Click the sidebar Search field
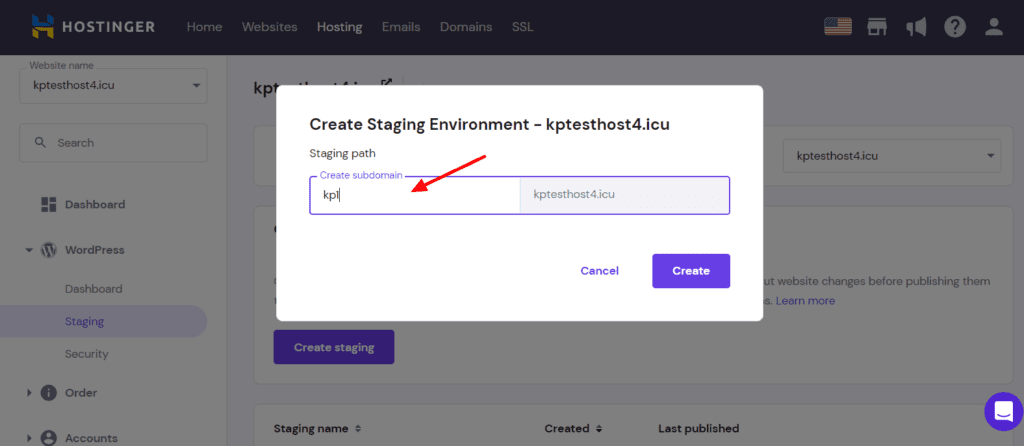This screenshot has width=1024, height=446. pos(114,142)
